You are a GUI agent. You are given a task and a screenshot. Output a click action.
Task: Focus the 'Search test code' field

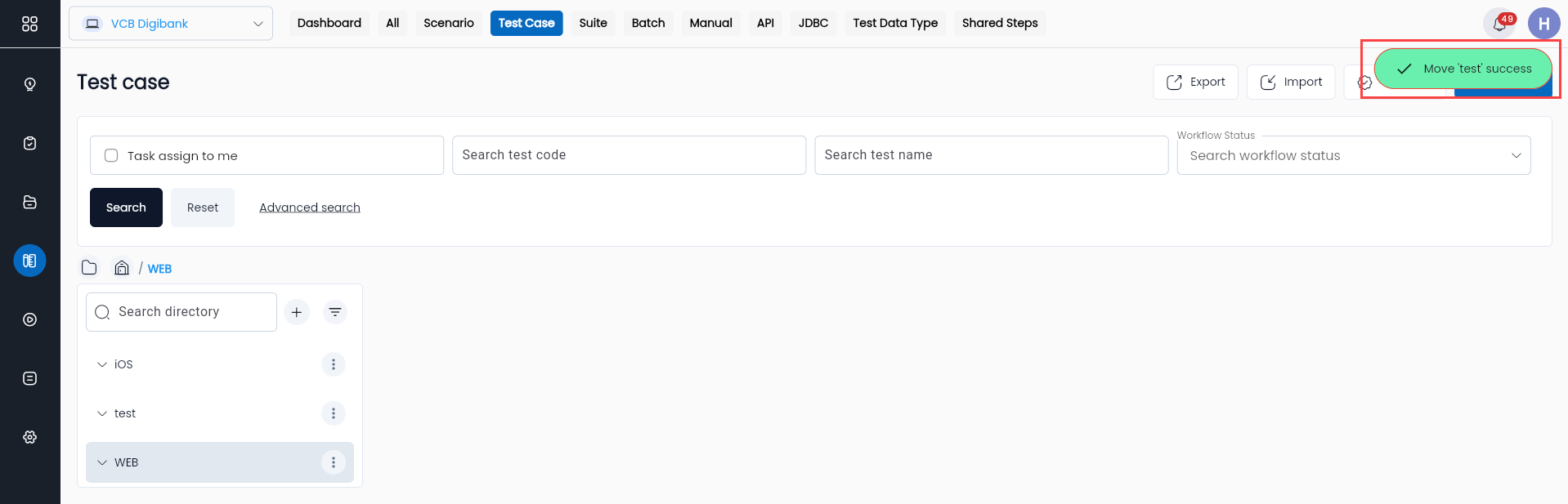pos(629,155)
